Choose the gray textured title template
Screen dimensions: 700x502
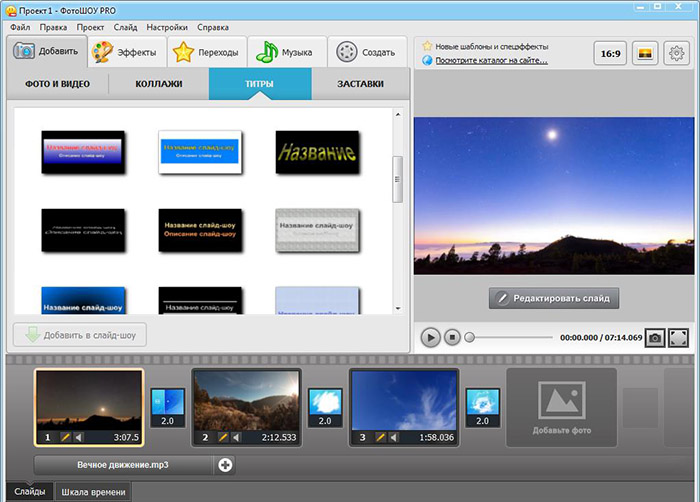pyautogui.click(x=317, y=230)
